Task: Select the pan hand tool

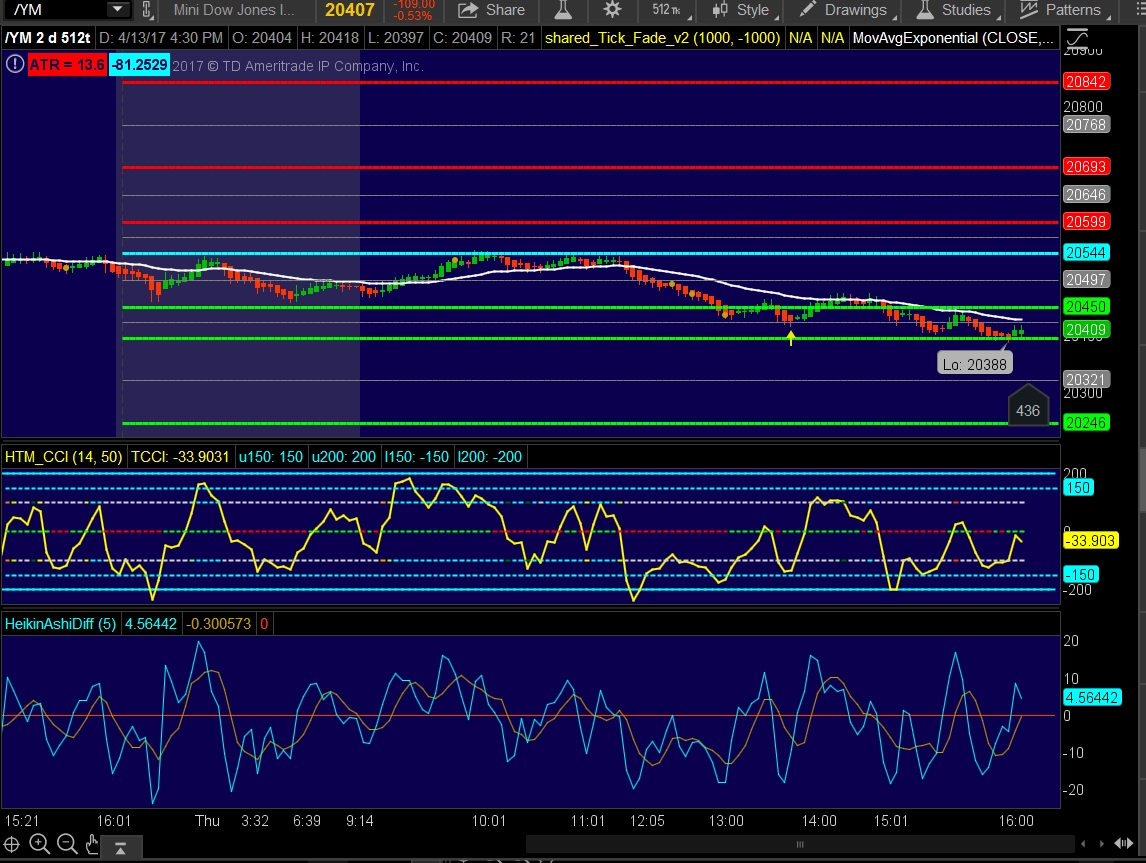Action: pyautogui.click(x=93, y=844)
